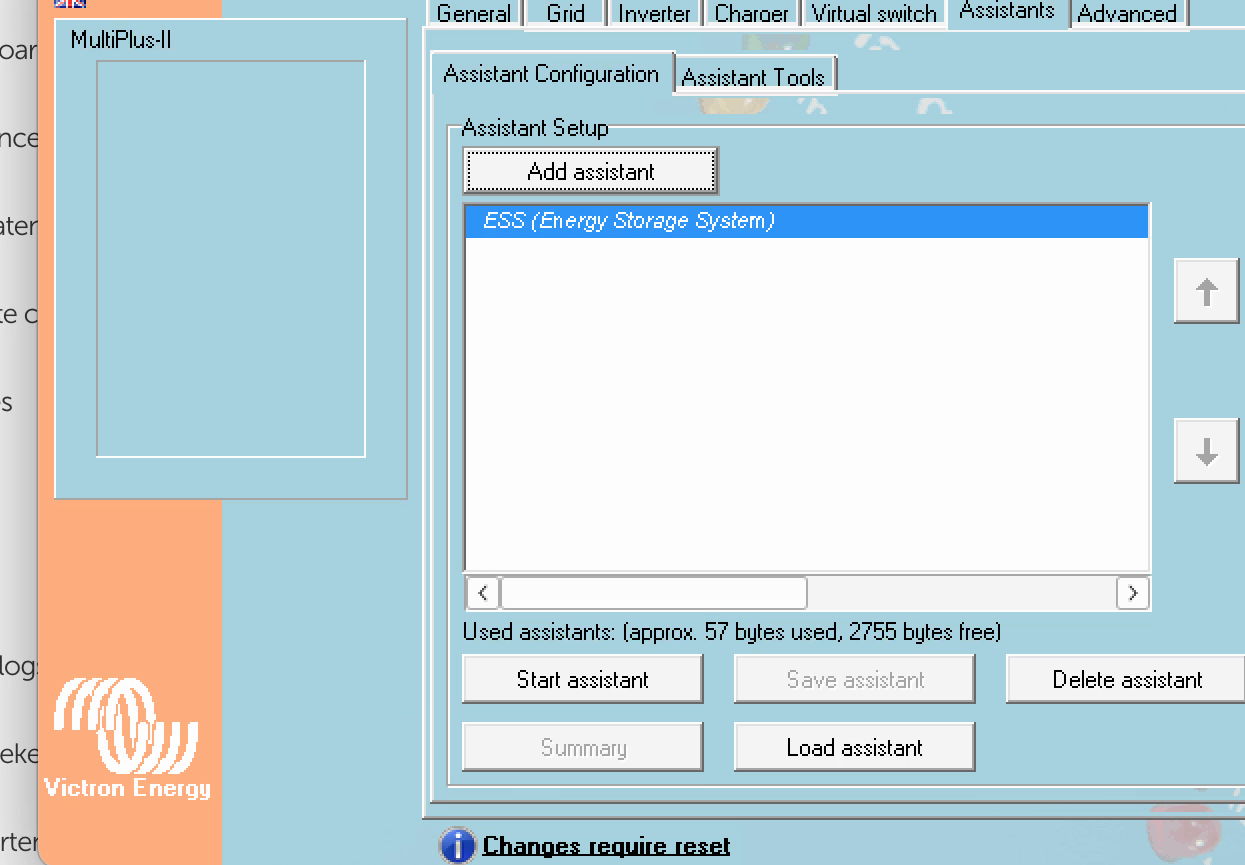Select the Assistants tab
The height and width of the screenshot is (865, 1245).
[x=1007, y=12]
